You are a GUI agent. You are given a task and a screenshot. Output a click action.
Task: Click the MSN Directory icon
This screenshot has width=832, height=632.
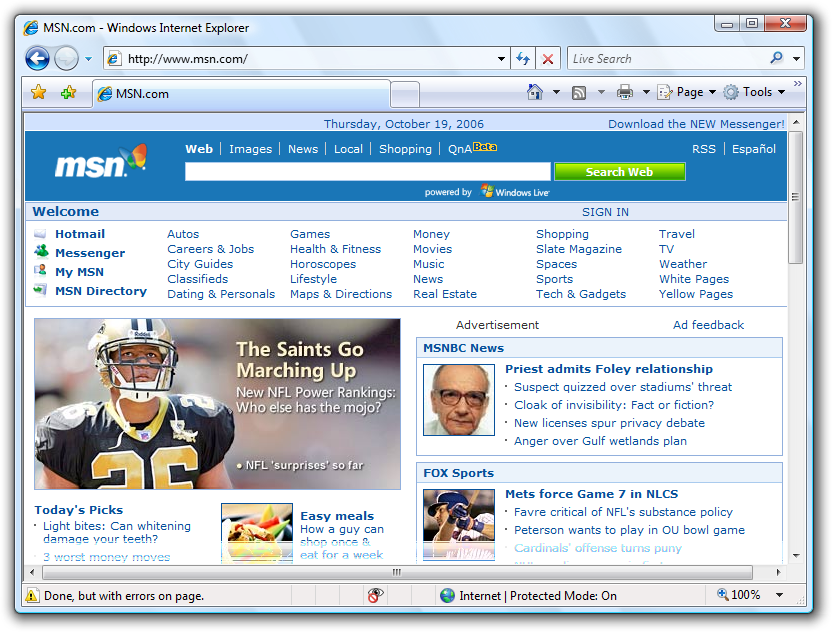[x=40, y=290]
